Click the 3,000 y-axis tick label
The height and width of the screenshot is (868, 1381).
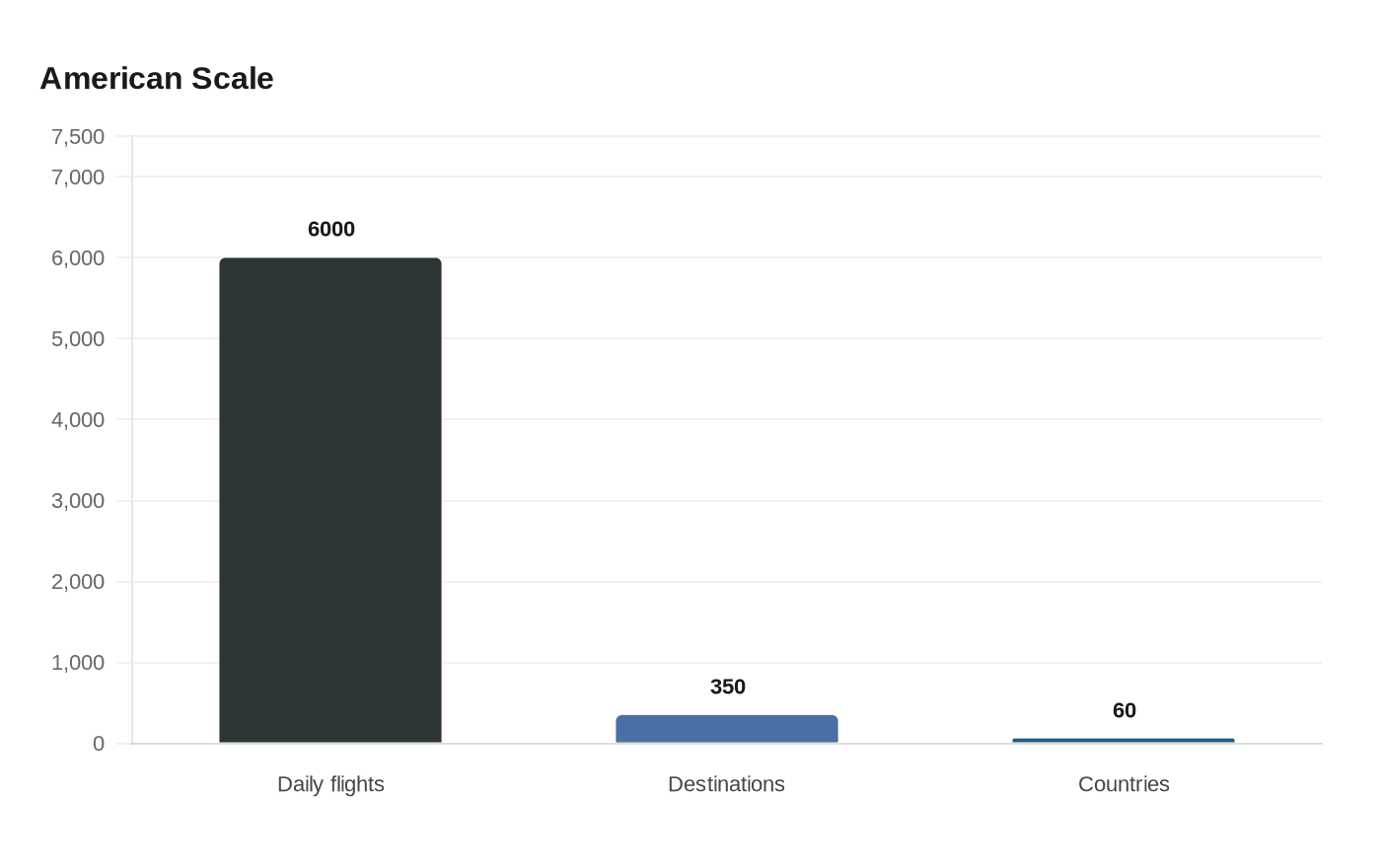78,501
